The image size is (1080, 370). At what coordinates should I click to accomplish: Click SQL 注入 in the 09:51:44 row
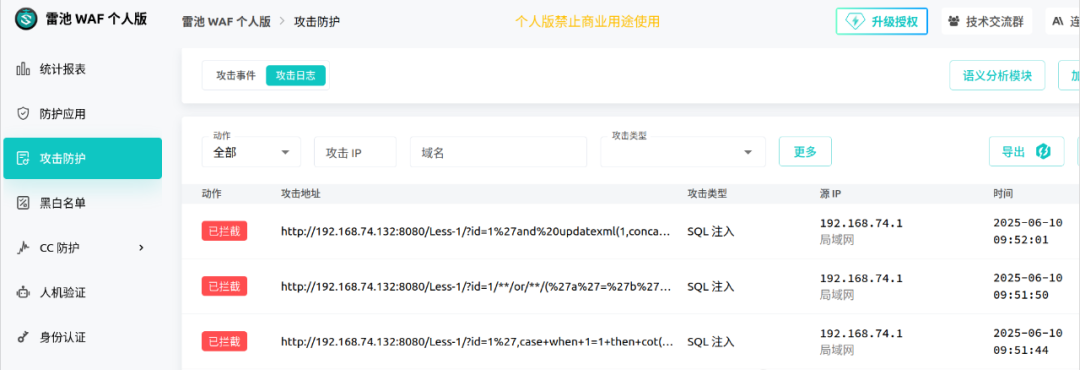pos(711,341)
